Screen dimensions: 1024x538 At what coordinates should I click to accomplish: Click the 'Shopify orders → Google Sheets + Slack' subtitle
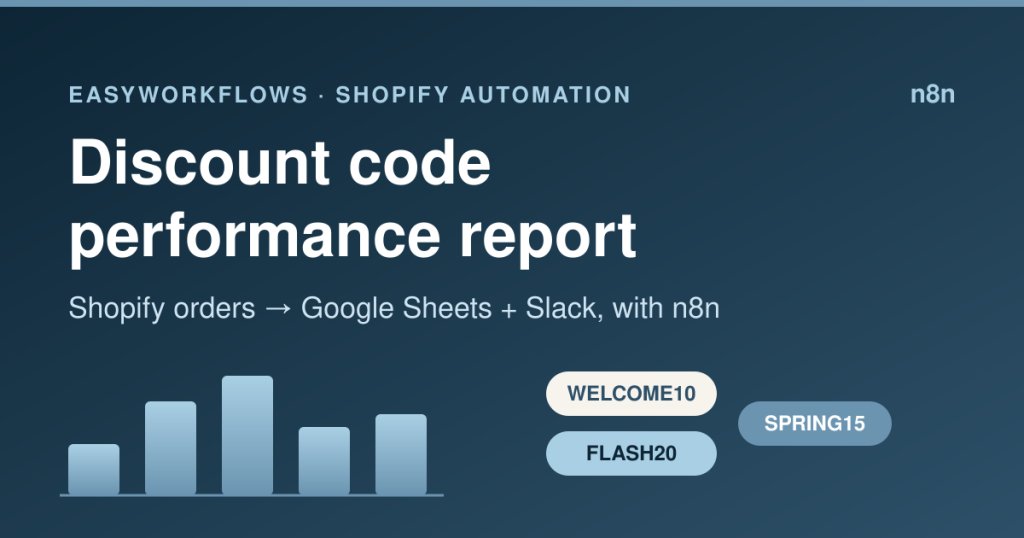point(394,308)
